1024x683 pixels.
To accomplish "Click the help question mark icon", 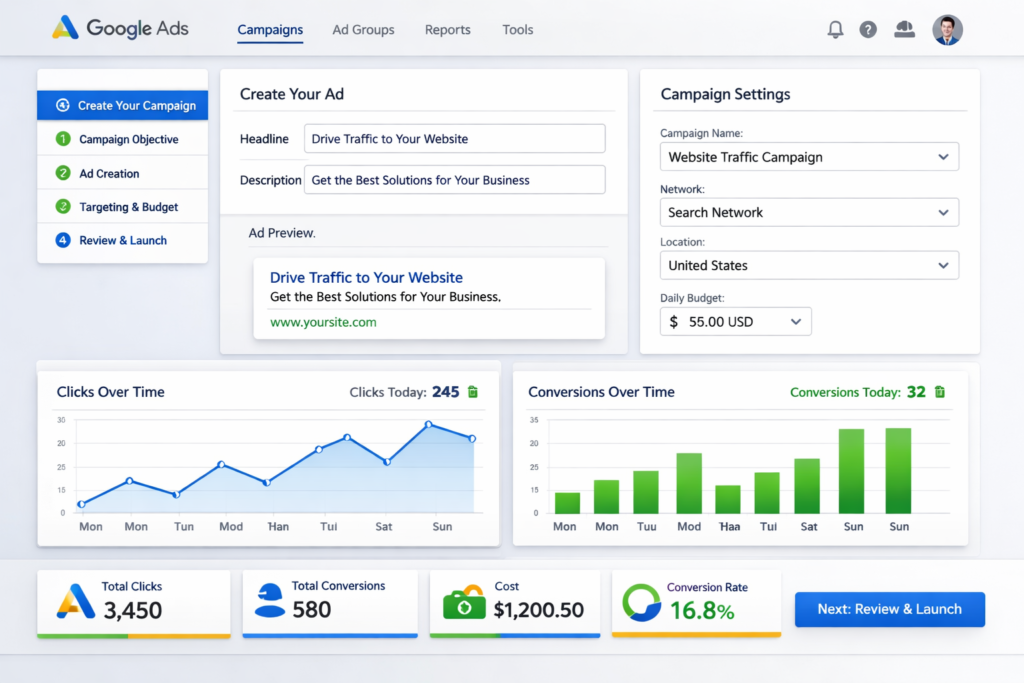I will (868, 29).
